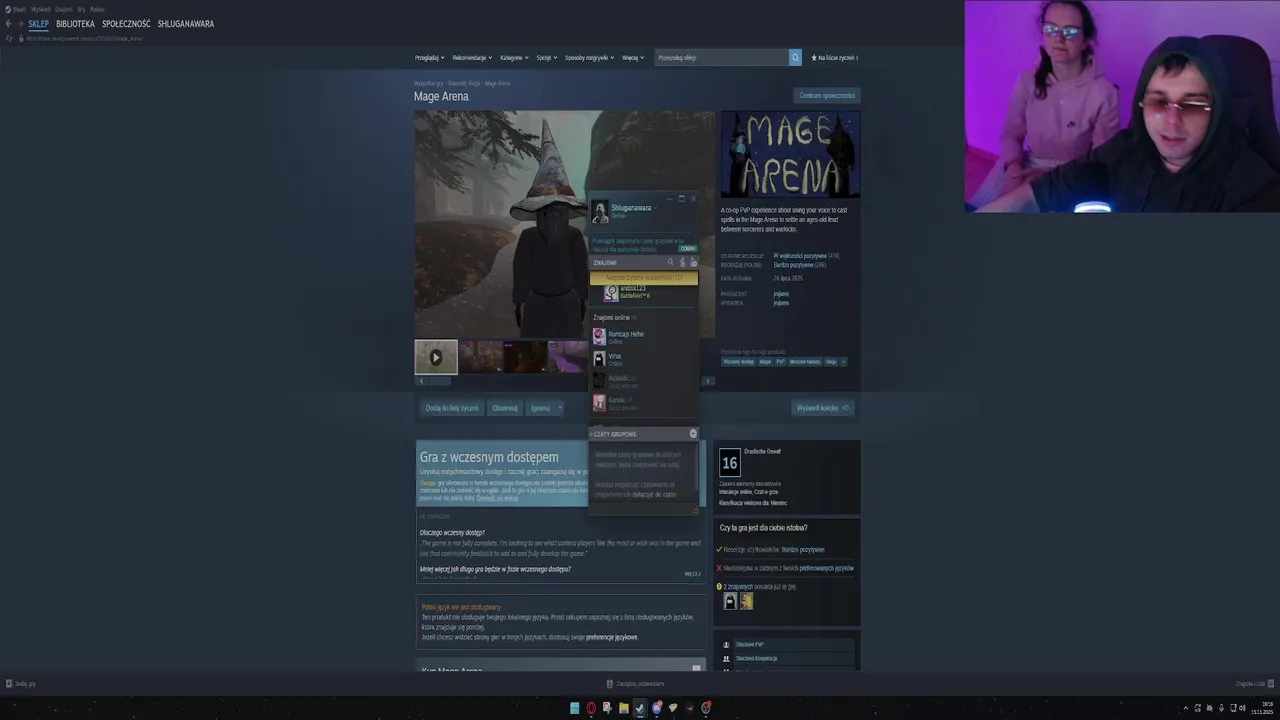
Task: Open Zarządzaj pobieraniem in bottom bar
Action: click(636, 684)
